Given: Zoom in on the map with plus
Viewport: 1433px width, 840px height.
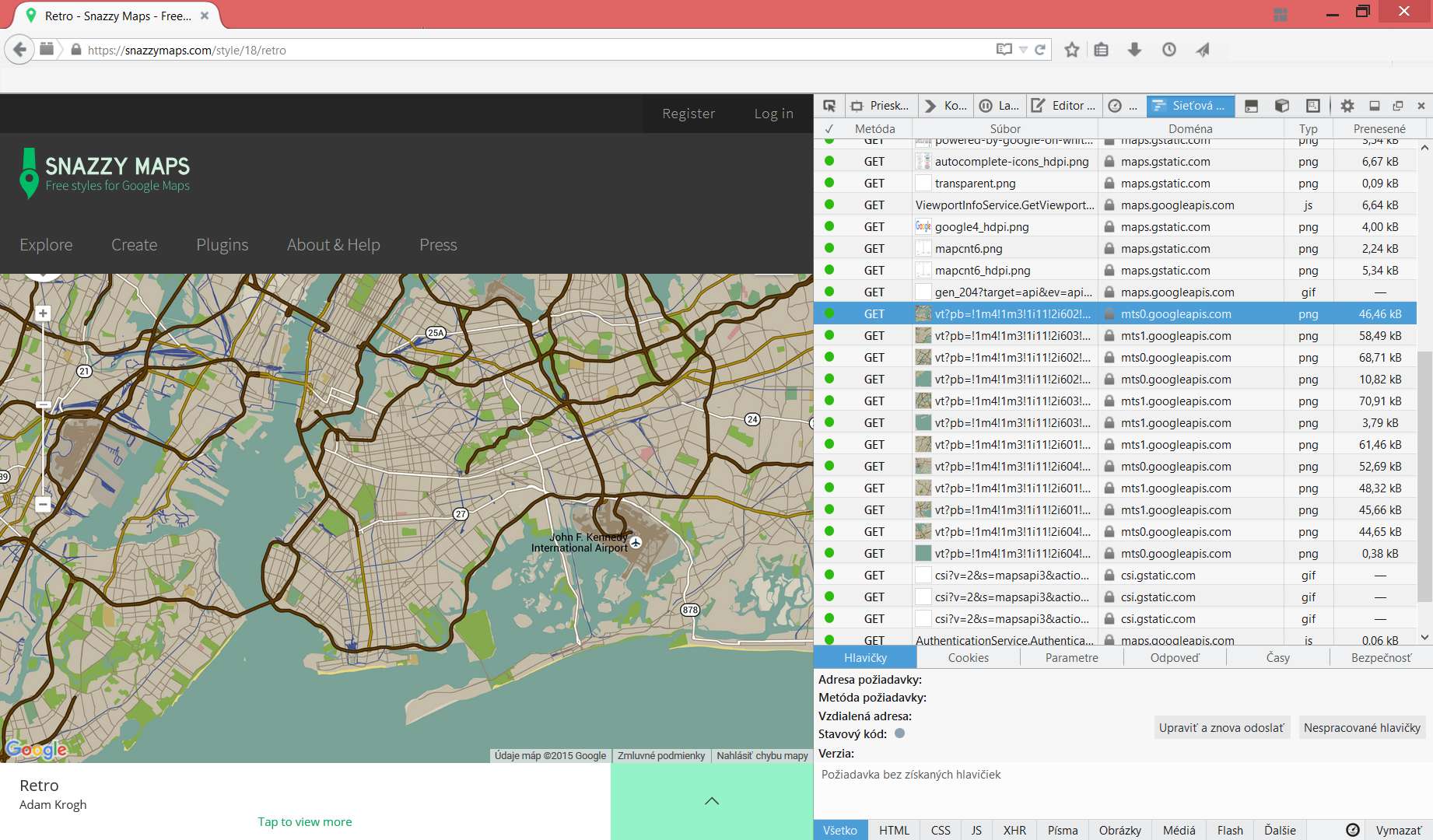Looking at the screenshot, I should [43, 313].
